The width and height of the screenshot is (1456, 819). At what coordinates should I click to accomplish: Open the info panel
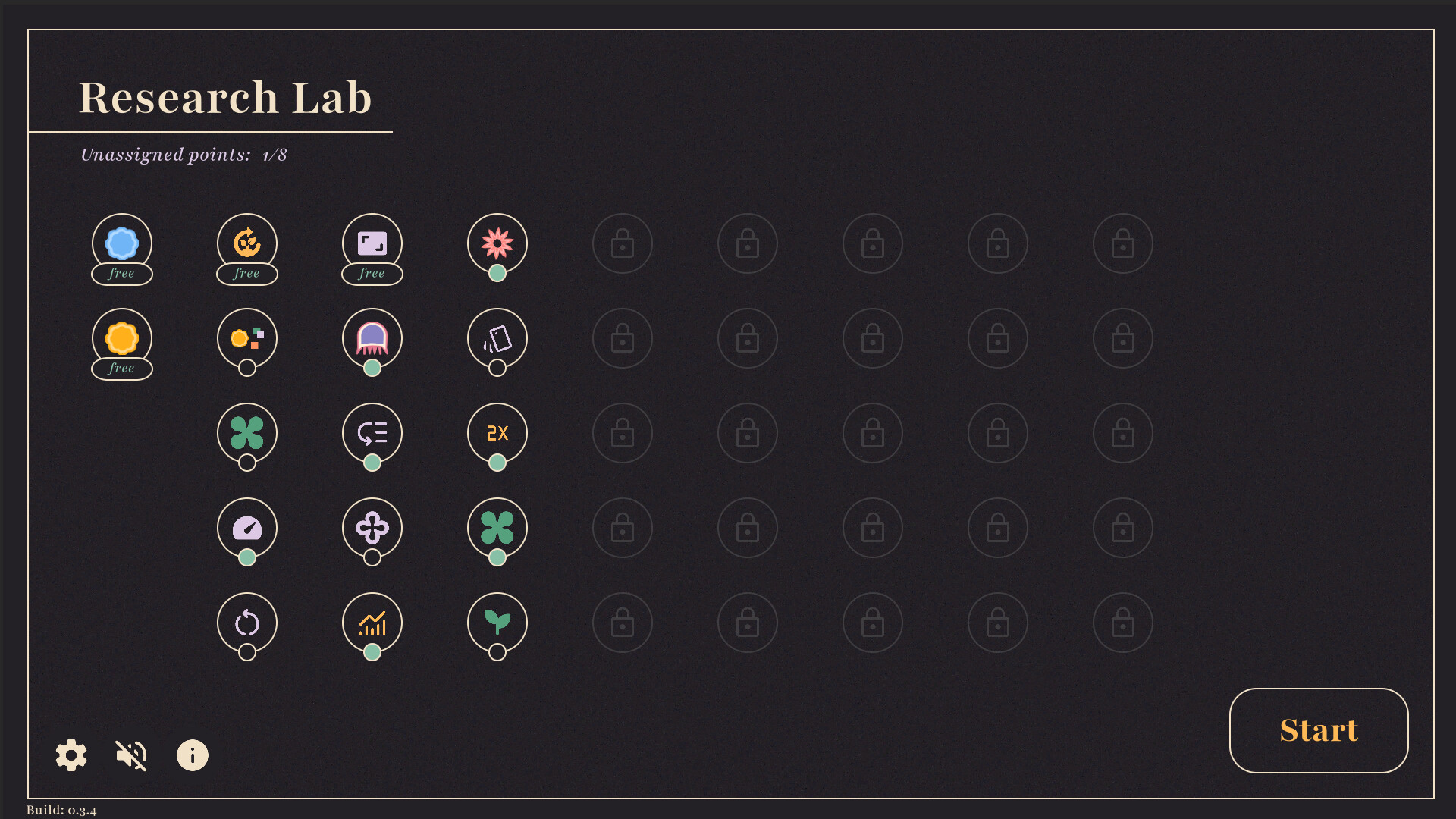coord(193,755)
